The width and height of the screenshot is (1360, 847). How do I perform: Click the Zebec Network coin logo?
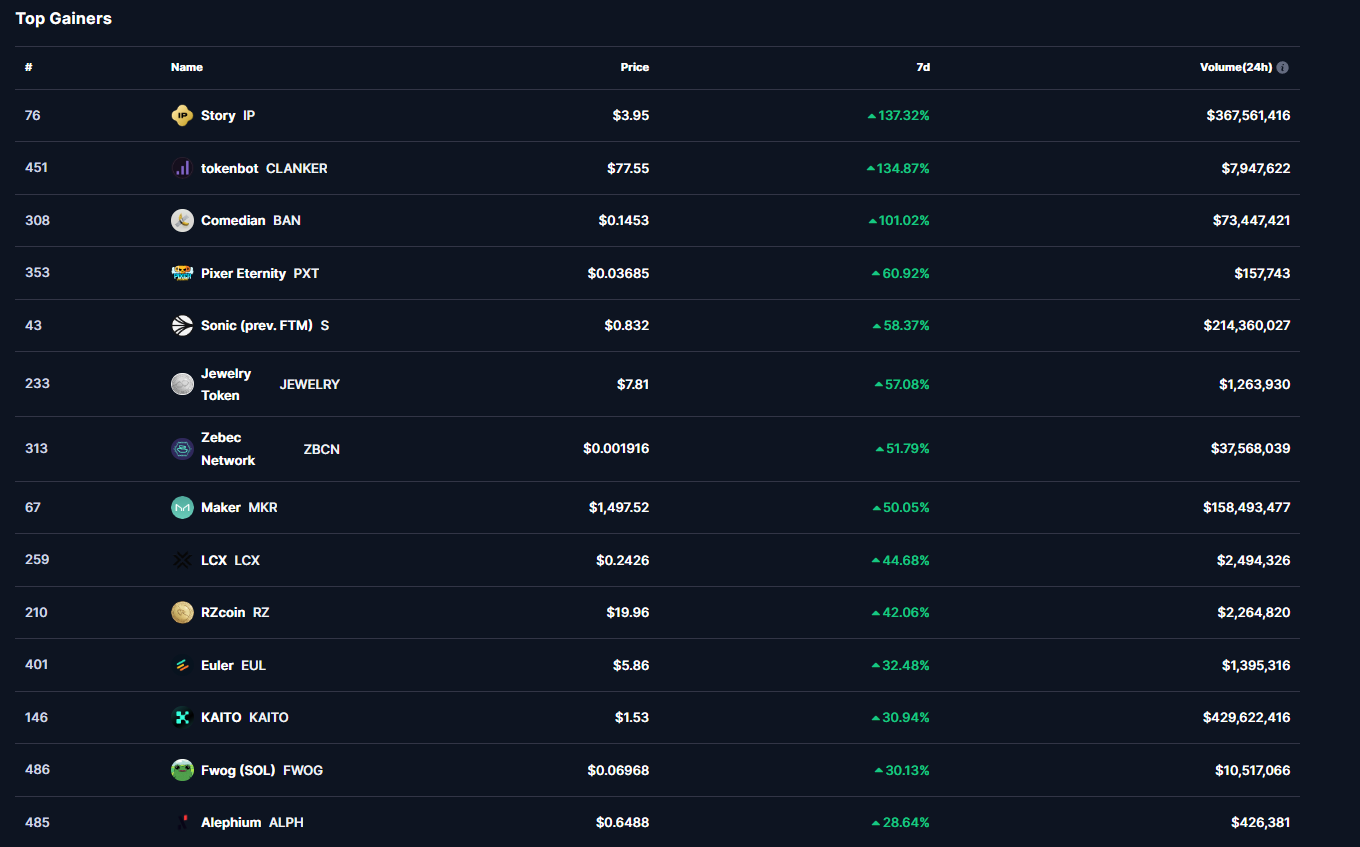click(x=182, y=449)
